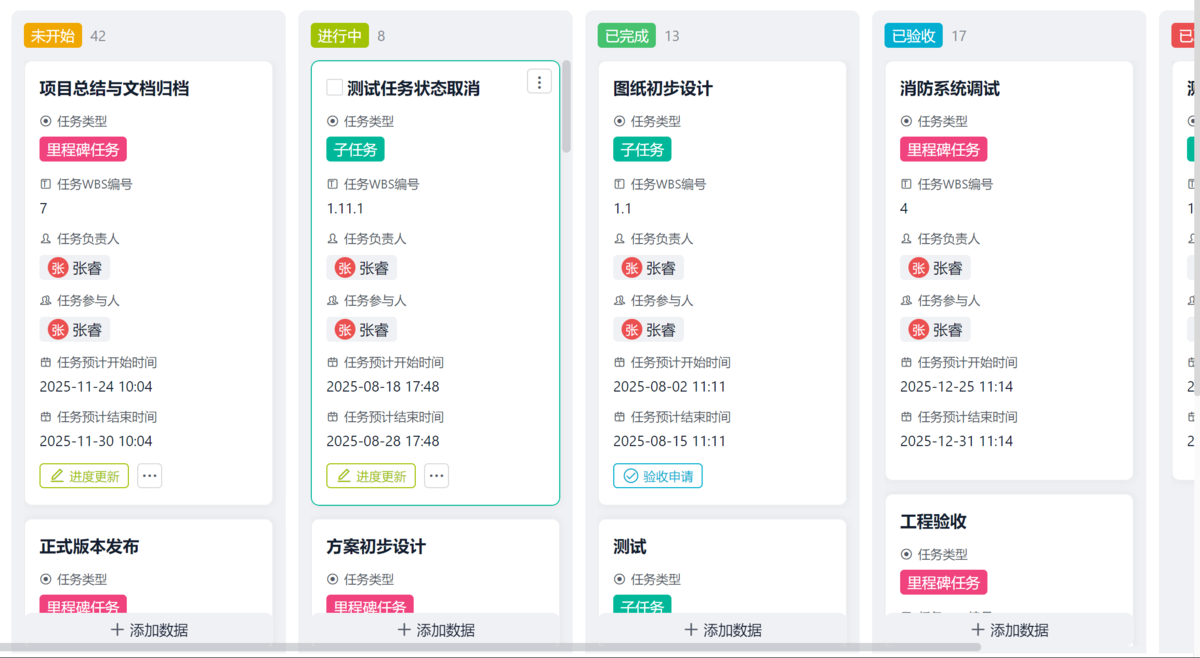Tick the 测试任务状态取消 card checkbox
Image resolution: width=1200 pixels, height=658 pixels.
(335, 88)
